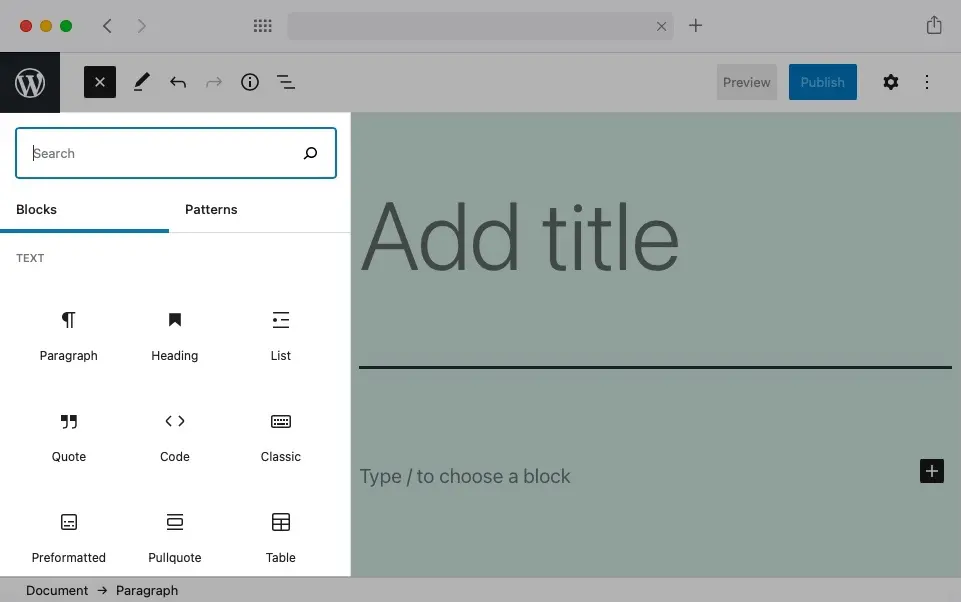
Task: Close the block inserter panel
Action: pyautogui.click(x=99, y=82)
